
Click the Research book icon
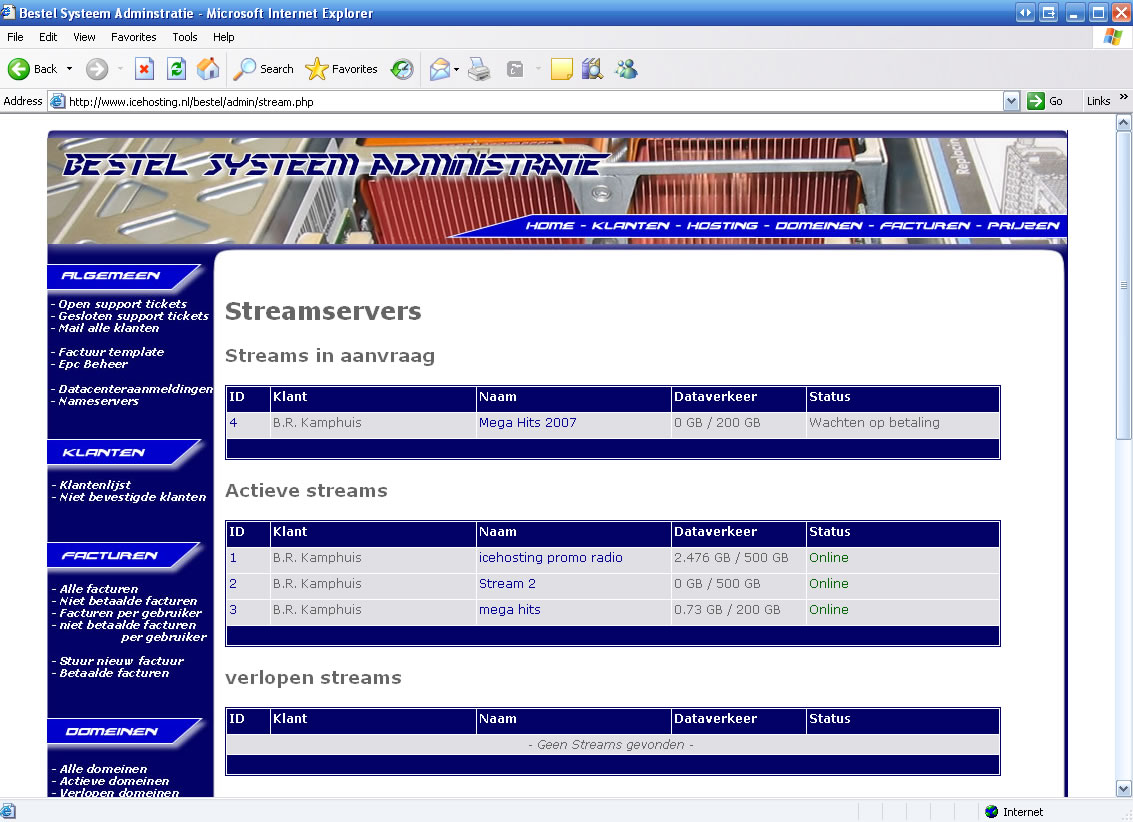(x=593, y=69)
